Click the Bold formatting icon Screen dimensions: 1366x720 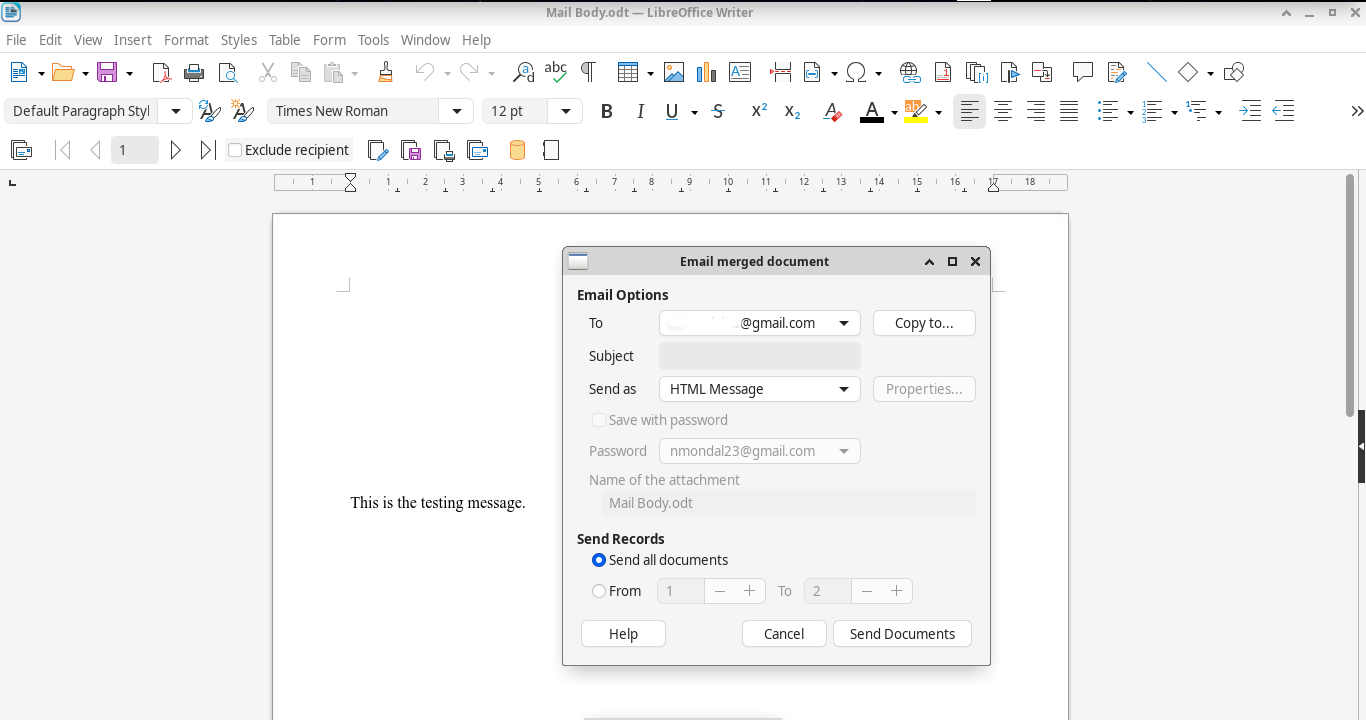[x=606, y=112]
